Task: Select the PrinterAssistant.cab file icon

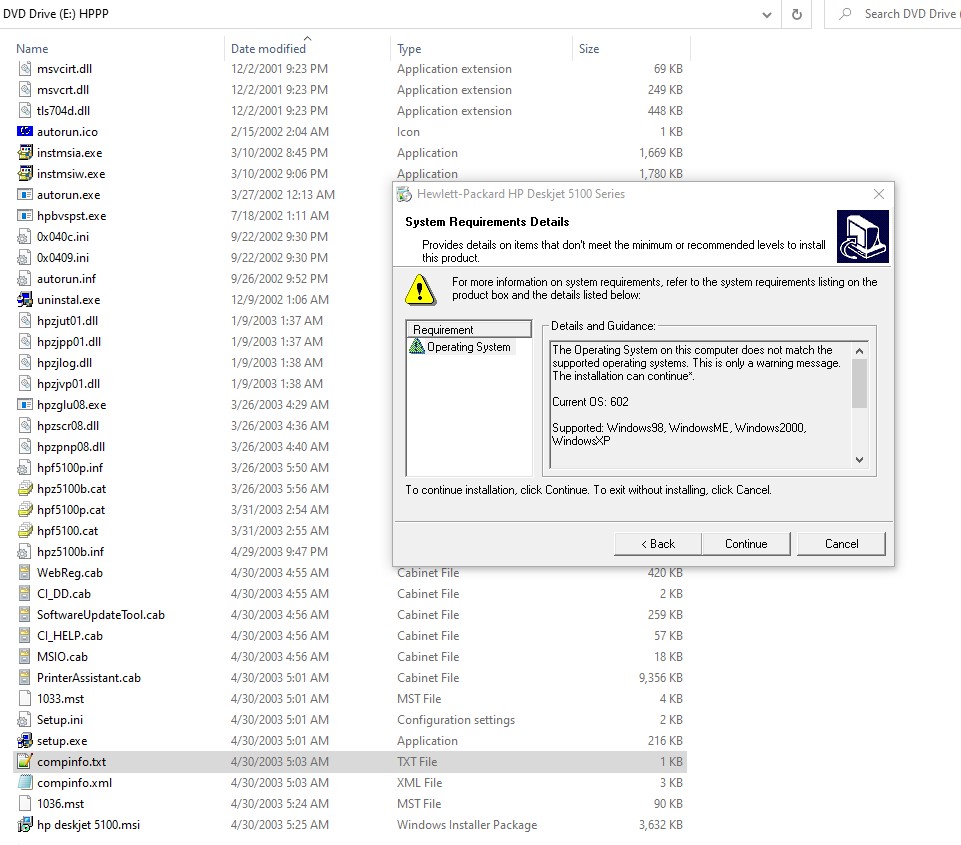Action: pyautogui.click(x=25, y=678)
